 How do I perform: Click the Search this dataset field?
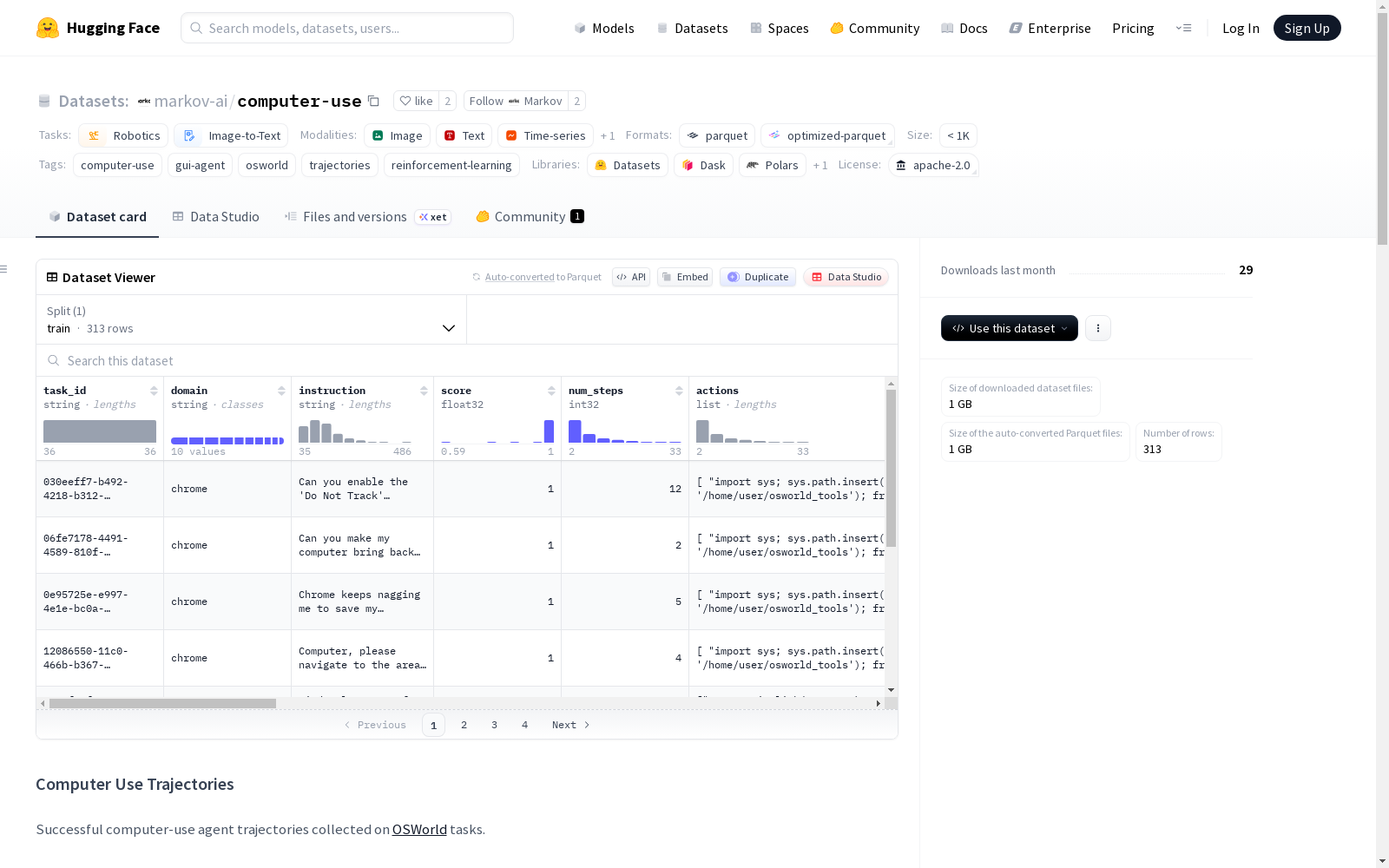point(467,360)
